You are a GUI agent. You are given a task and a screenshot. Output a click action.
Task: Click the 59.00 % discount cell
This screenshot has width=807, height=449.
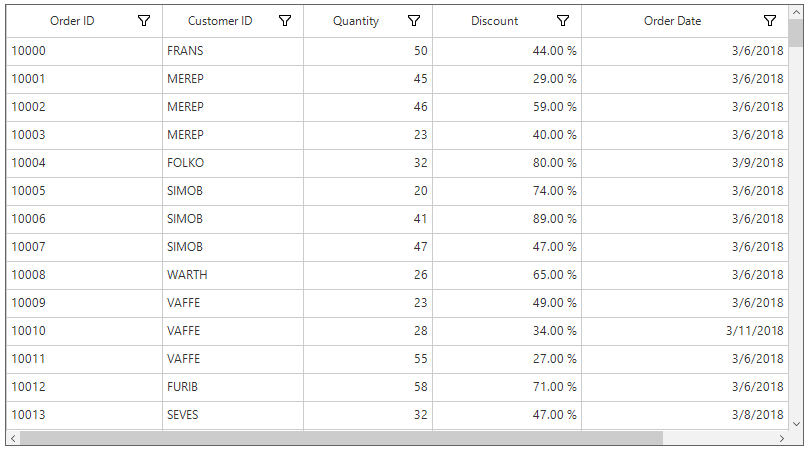[x=507, y=107]
